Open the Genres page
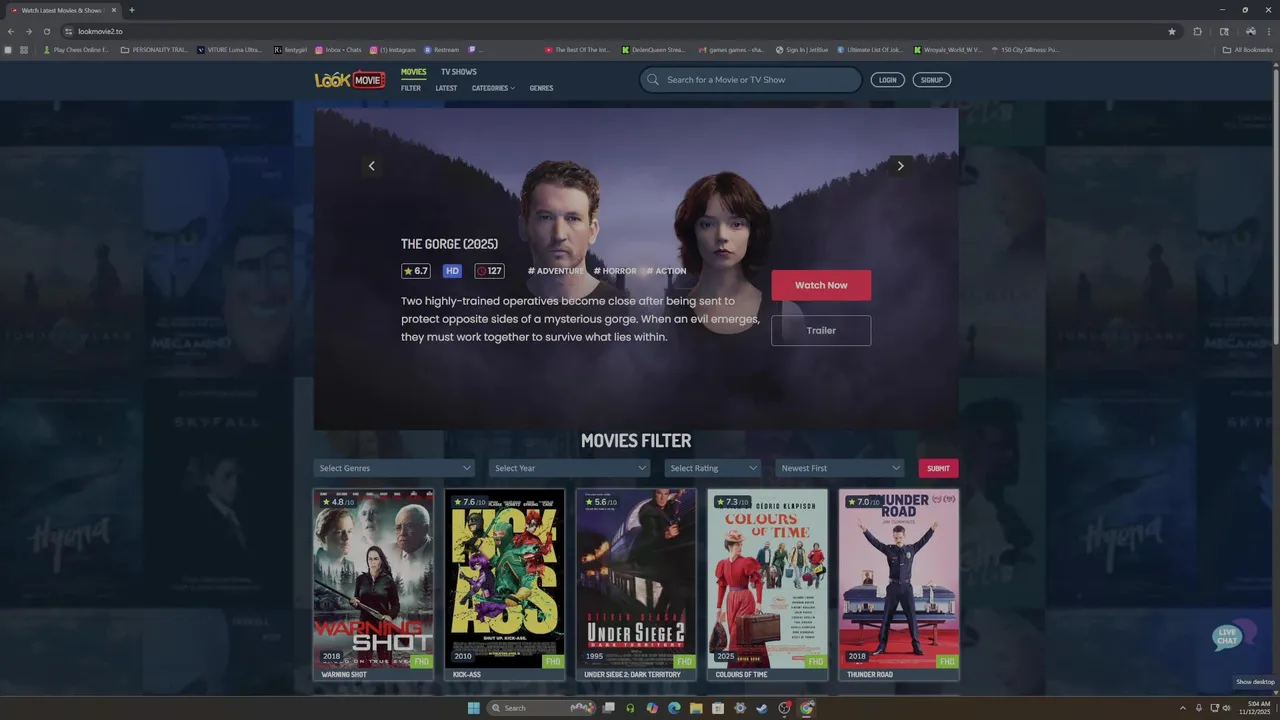The height and width of the screenshot is (720, 1280). (x=541, y=88)
